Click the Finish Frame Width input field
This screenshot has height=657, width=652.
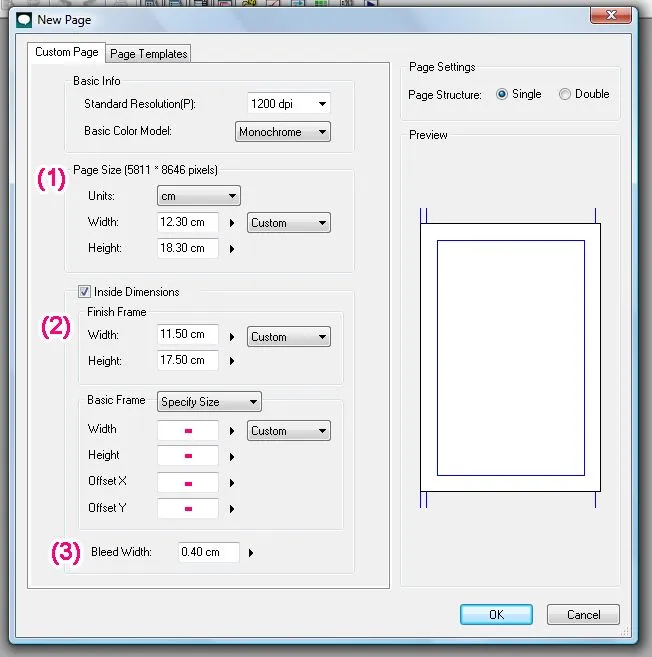tap(187, 335)
